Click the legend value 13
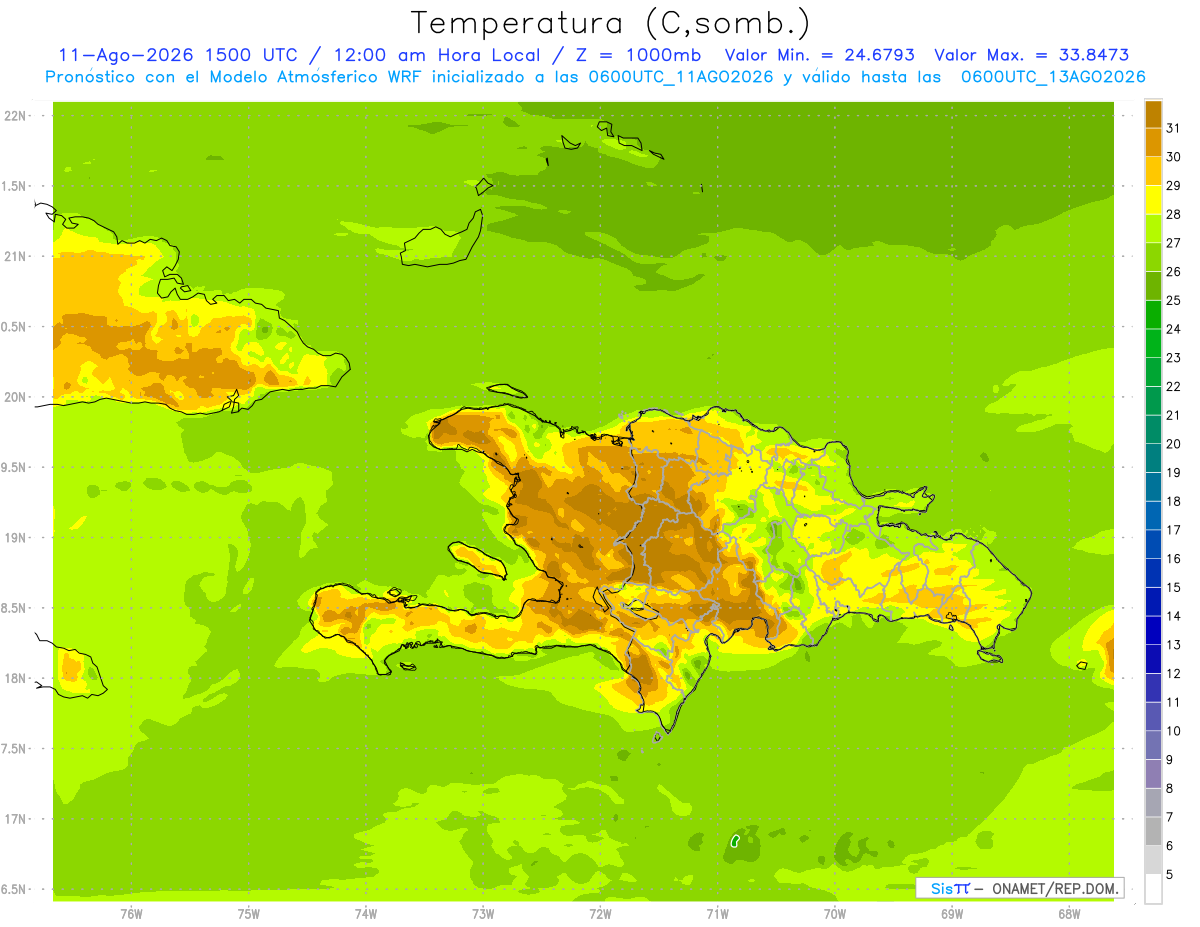1200x927 pixels. 1174,645
